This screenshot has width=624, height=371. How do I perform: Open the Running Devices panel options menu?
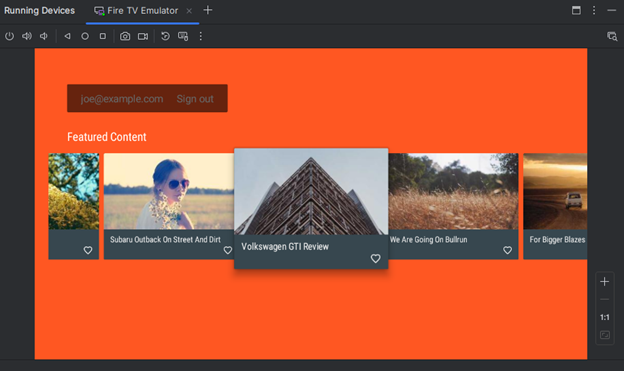(x=594, y=10)
